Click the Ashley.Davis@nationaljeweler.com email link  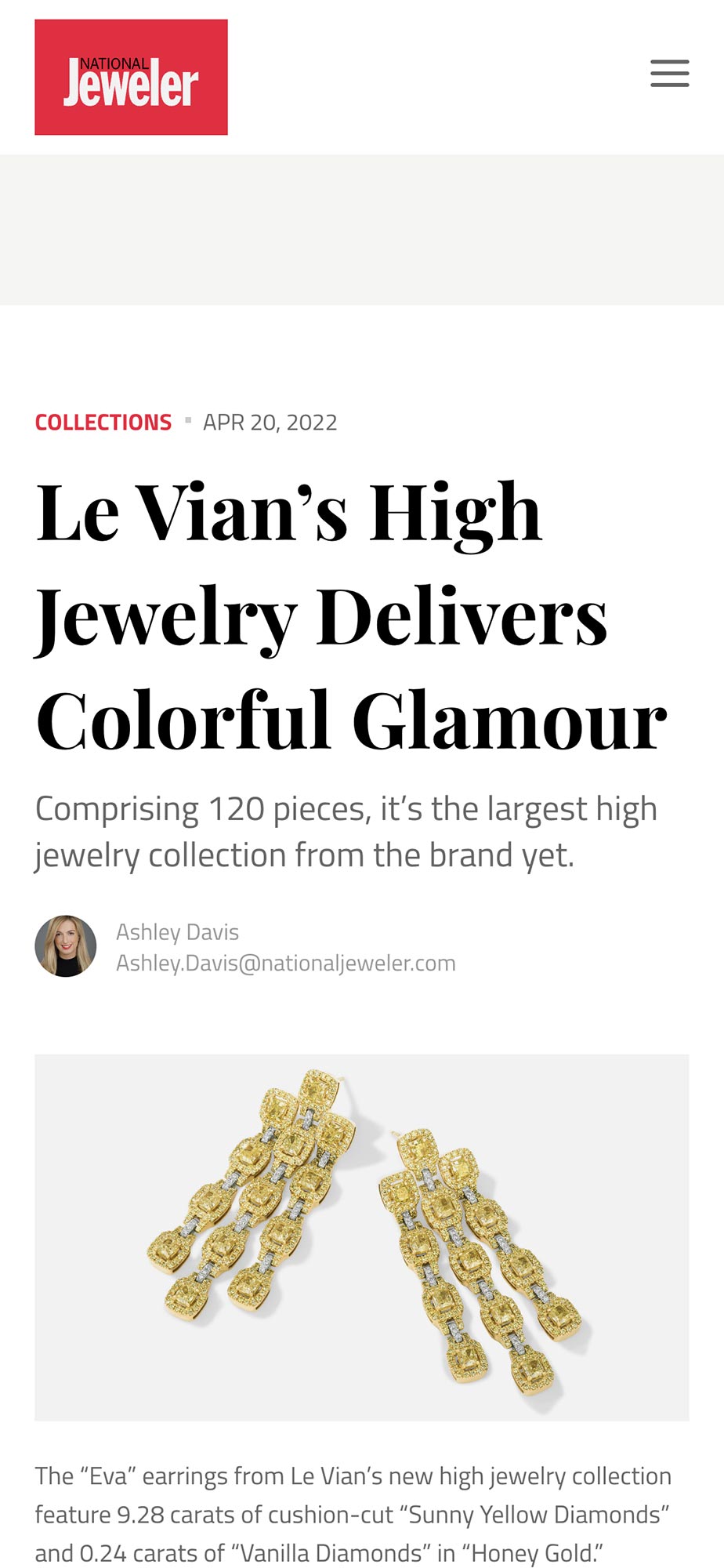coord(285,963)
